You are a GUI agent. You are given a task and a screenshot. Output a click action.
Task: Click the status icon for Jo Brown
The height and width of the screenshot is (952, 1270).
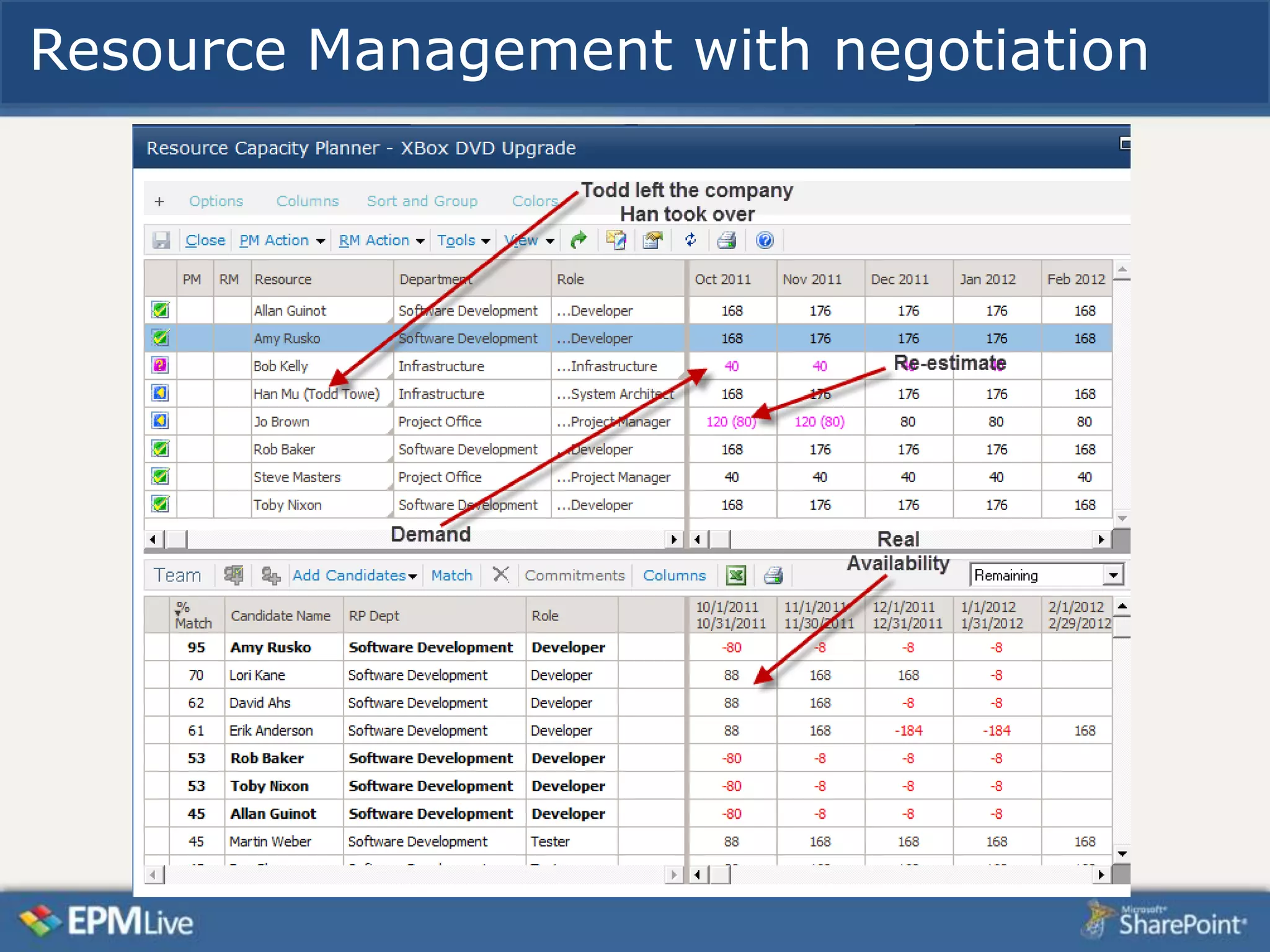tap(160, 421)
